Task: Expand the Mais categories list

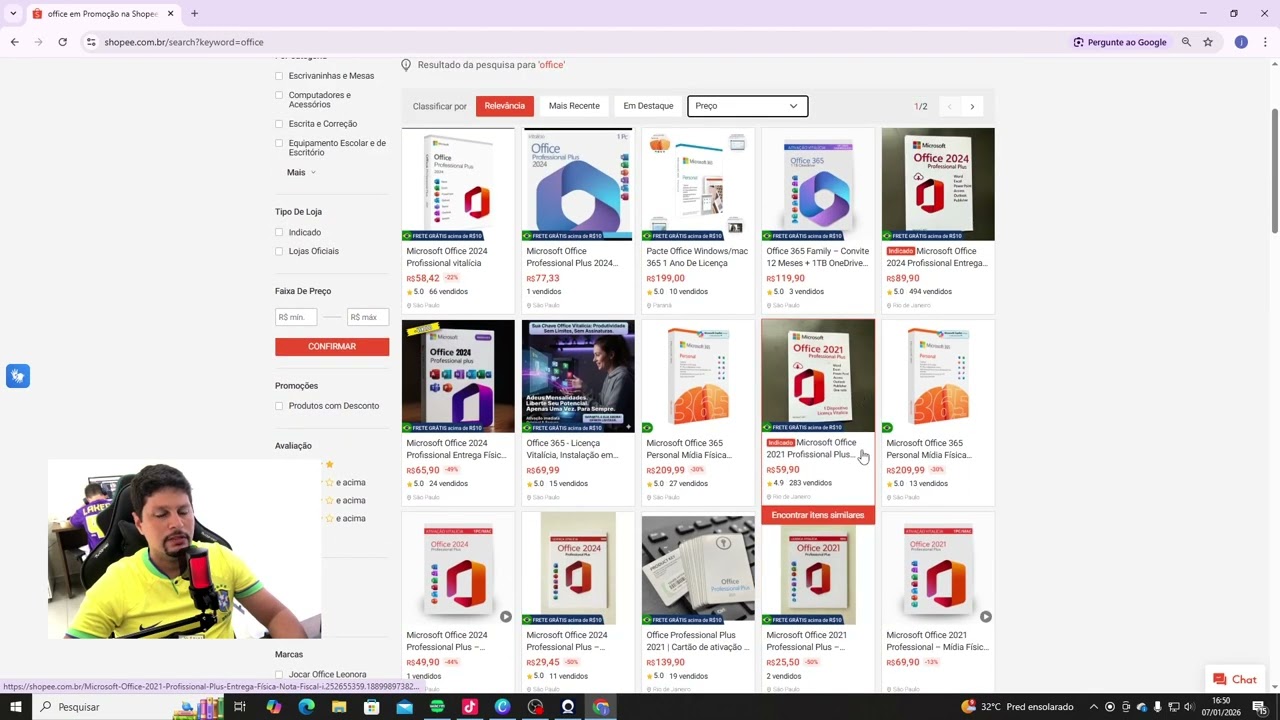Action: pyautogui.click(x=301, y=172)
